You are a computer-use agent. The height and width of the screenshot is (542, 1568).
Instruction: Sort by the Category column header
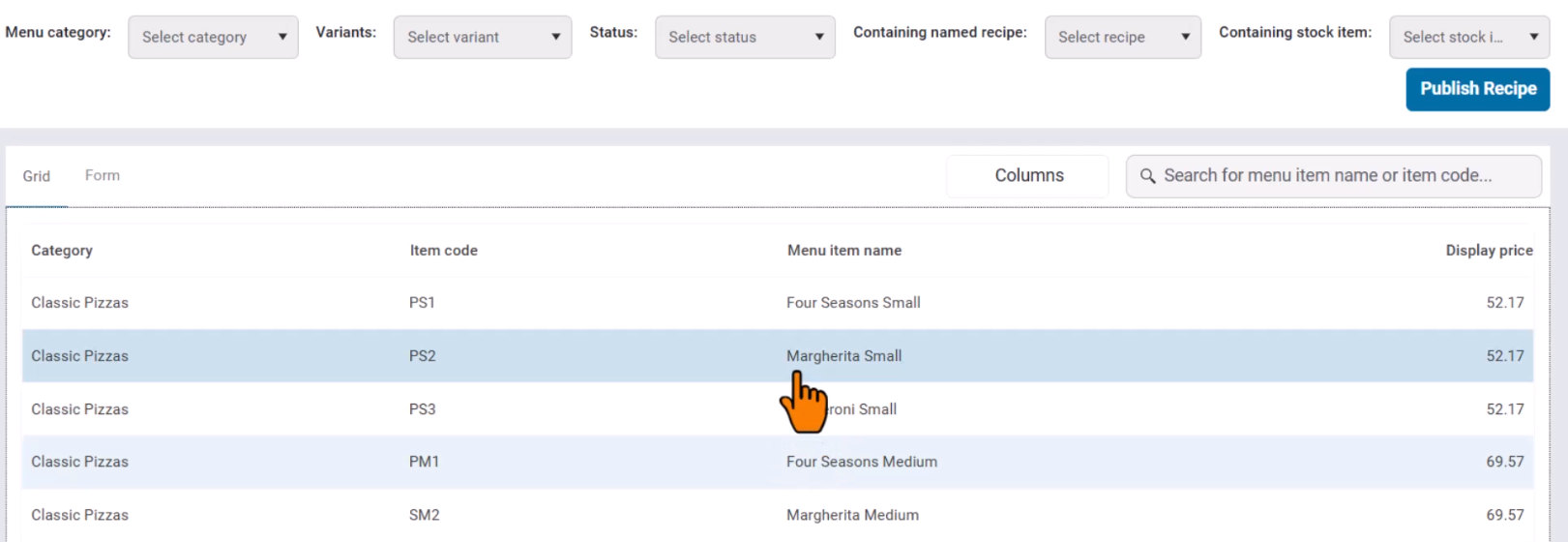click(x=62, y=250)
